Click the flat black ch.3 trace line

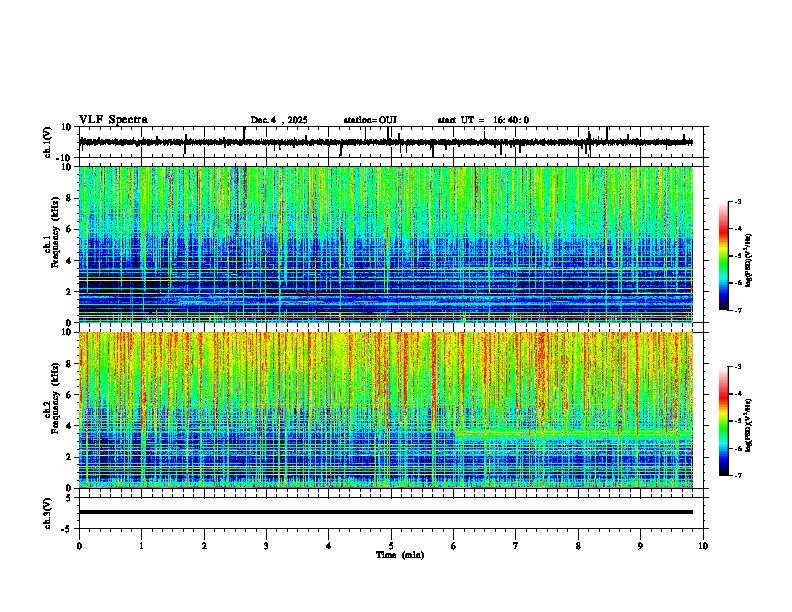[385, 512]
